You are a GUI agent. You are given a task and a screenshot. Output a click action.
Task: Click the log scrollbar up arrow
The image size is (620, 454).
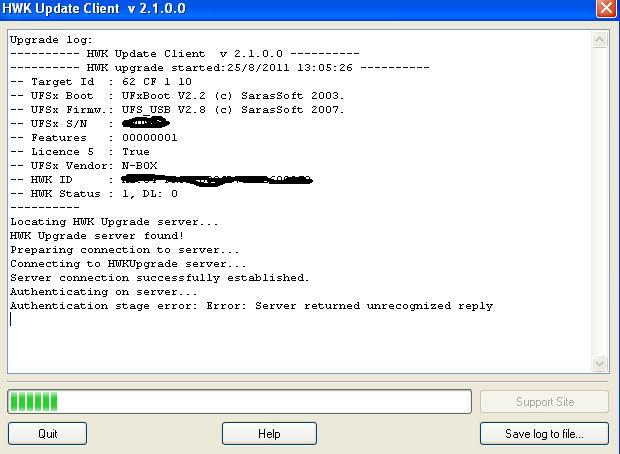tap(599, 39)
